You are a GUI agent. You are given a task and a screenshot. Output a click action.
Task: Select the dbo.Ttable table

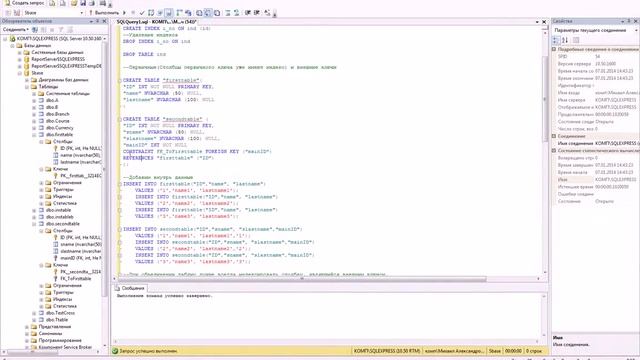point(57,320)
